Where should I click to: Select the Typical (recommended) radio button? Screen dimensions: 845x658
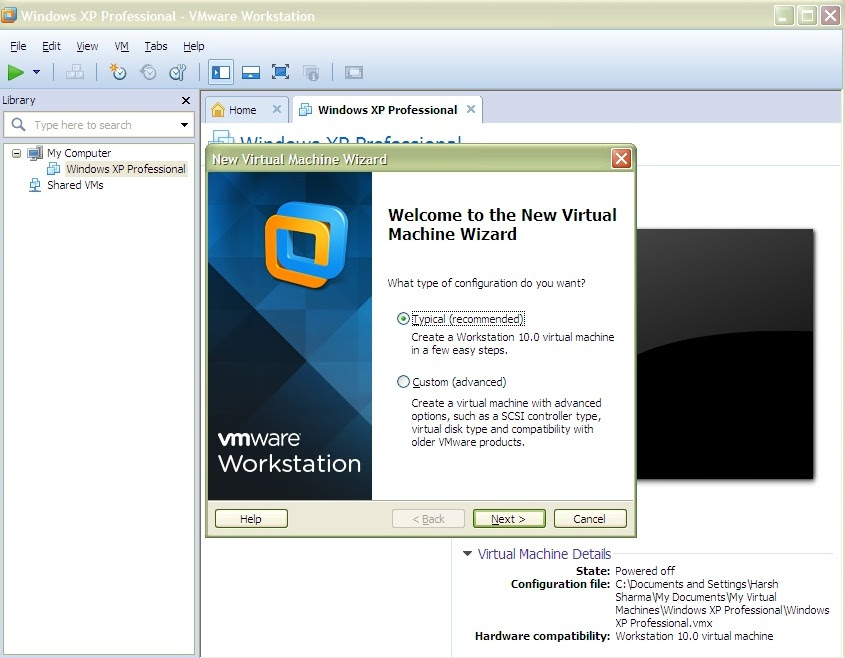pos(403,318)
